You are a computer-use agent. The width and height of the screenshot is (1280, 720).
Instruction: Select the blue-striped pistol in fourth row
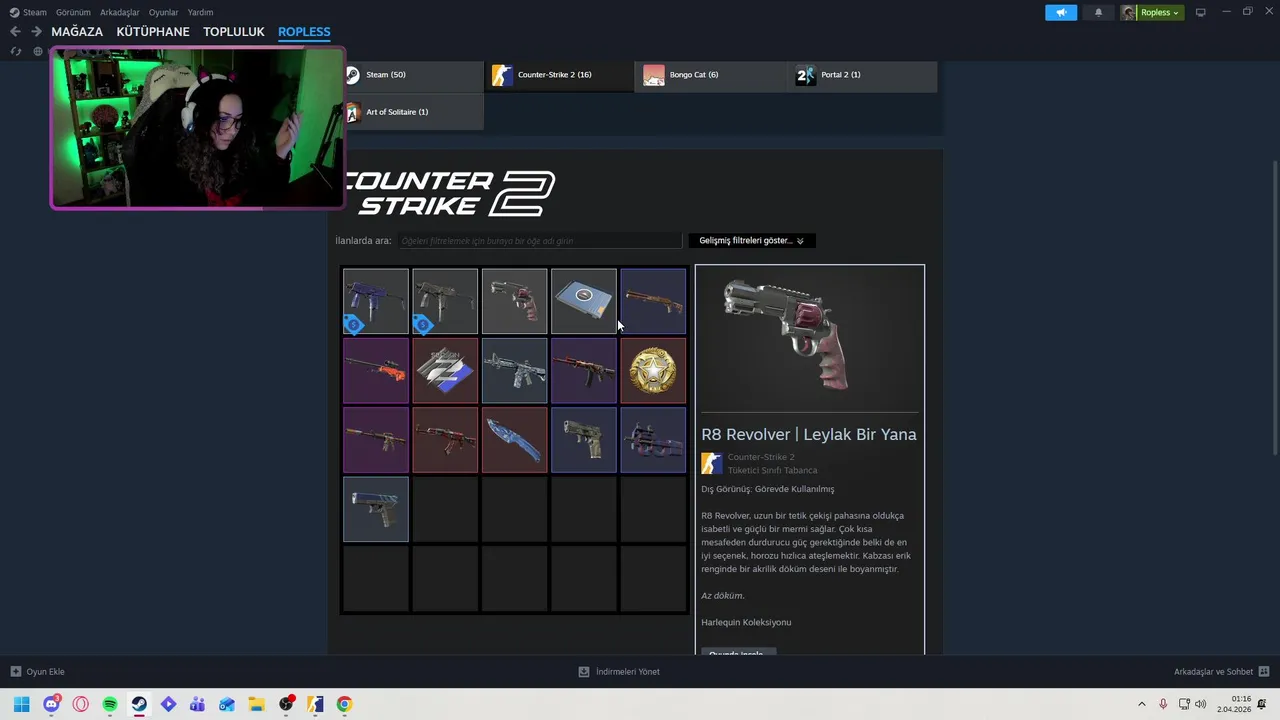click(376, 509)
